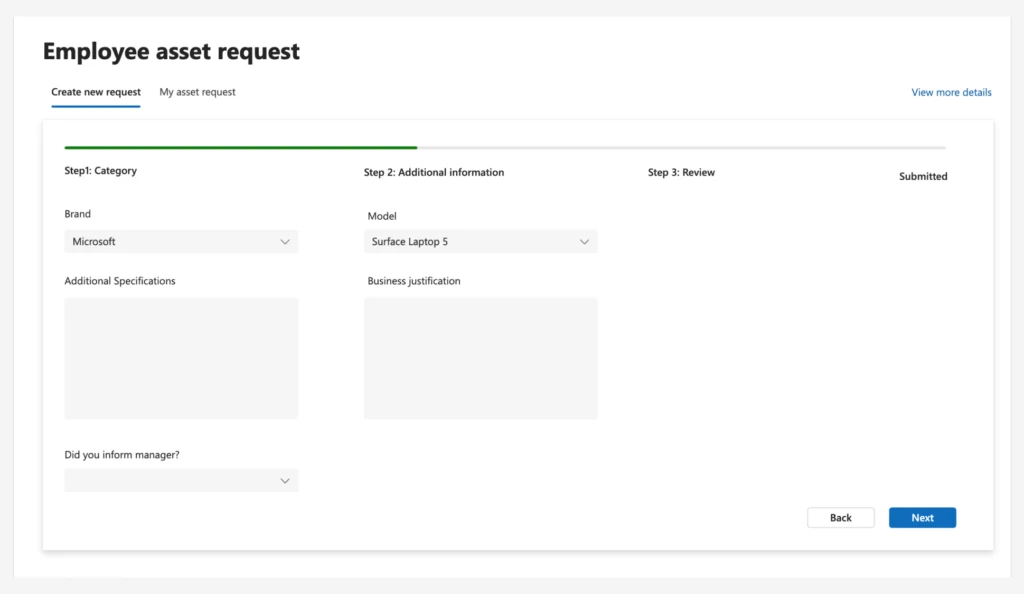The width and height of the screenshot is (1024, 594).
Task: Click the 'Step 3: Review' step label
Action: [x=681, y=171]
